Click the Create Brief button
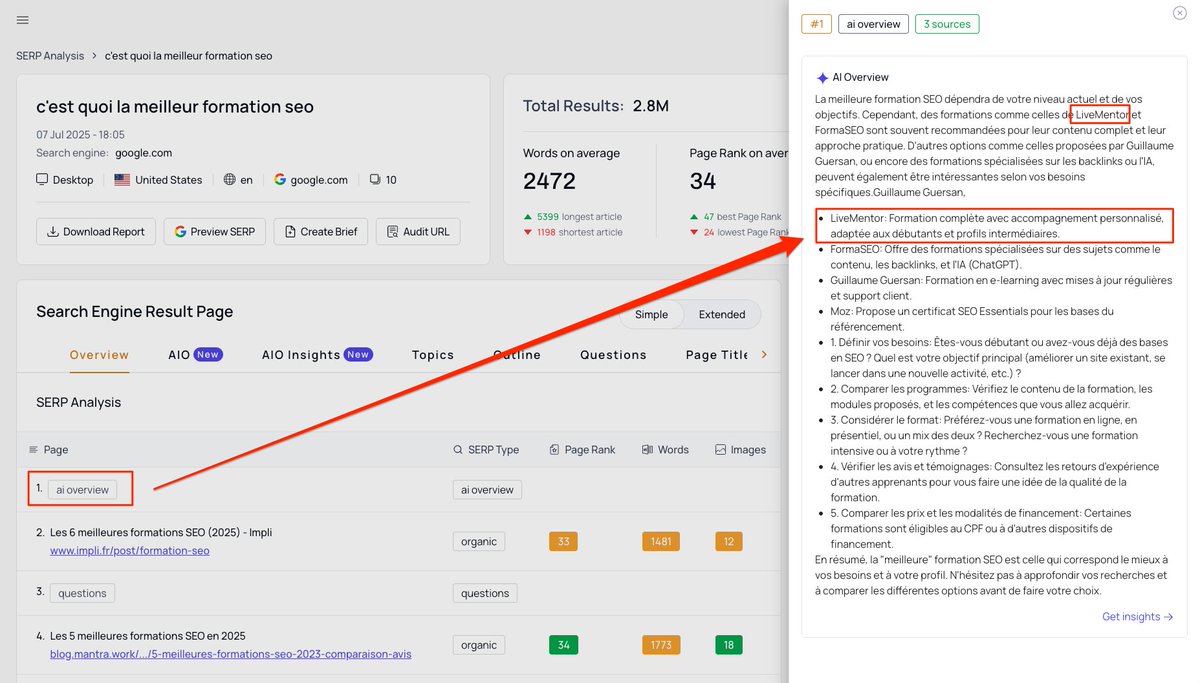Viewport: 1200px width, 683px height. click(321, 231)
